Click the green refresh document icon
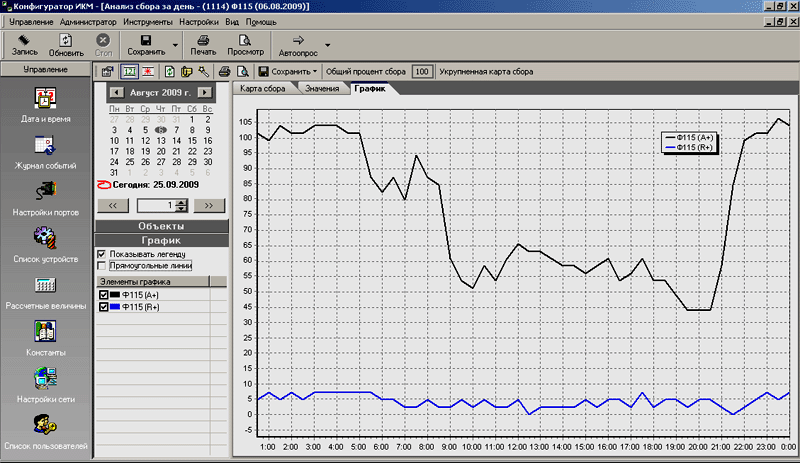The image size is (800, 463). [x=169, y=72]
